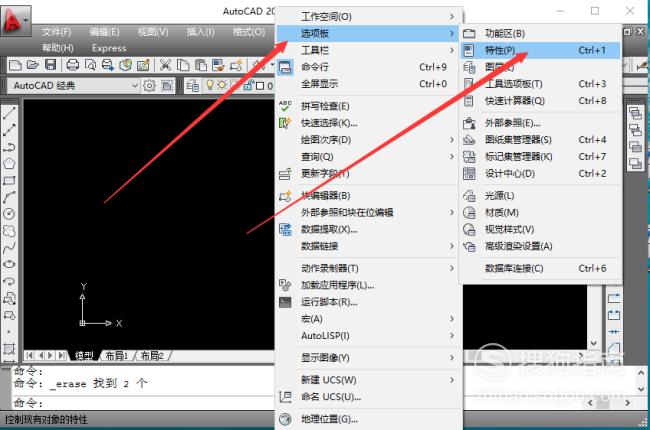Select the Construction Line tool
Image resolution: width=650 pixels, height=430 pixels.
[9, 130]
